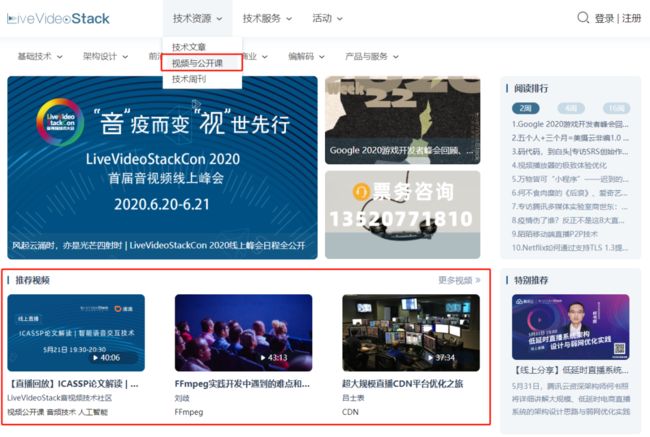Open the 低延时直播系统 special recommendation image
Image resolution: width=650 pixels, height=437 pixels.
pyautogui.click(x=571, y=327)
